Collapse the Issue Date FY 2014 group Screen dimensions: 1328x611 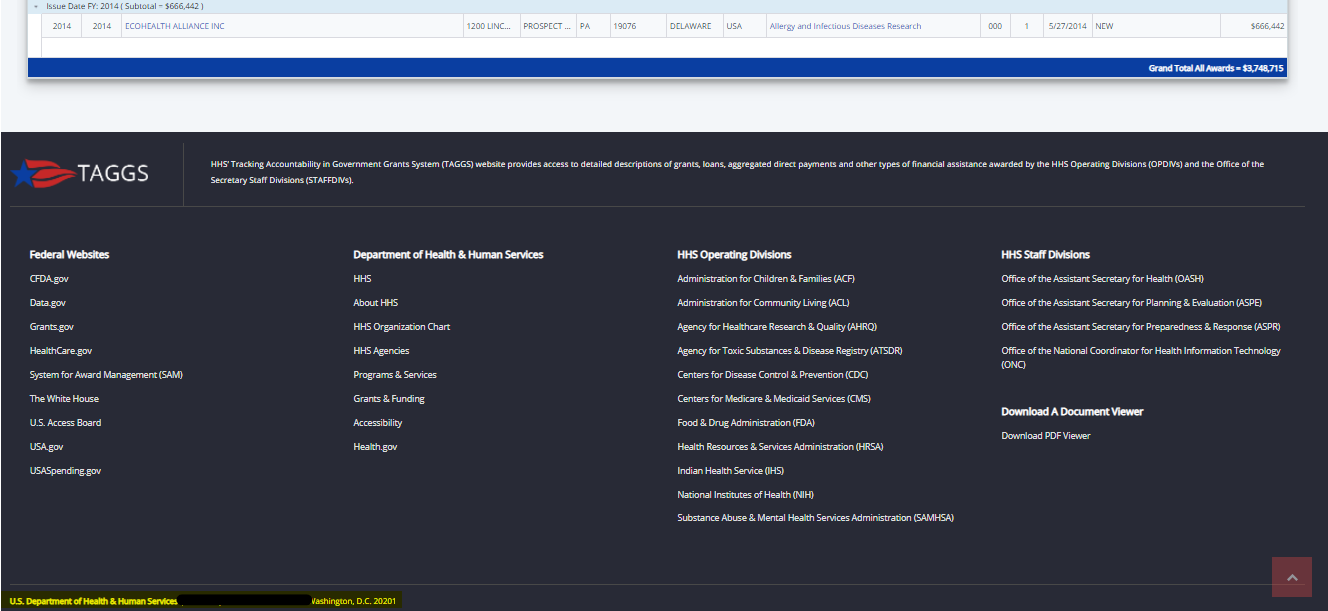[37, 6]
